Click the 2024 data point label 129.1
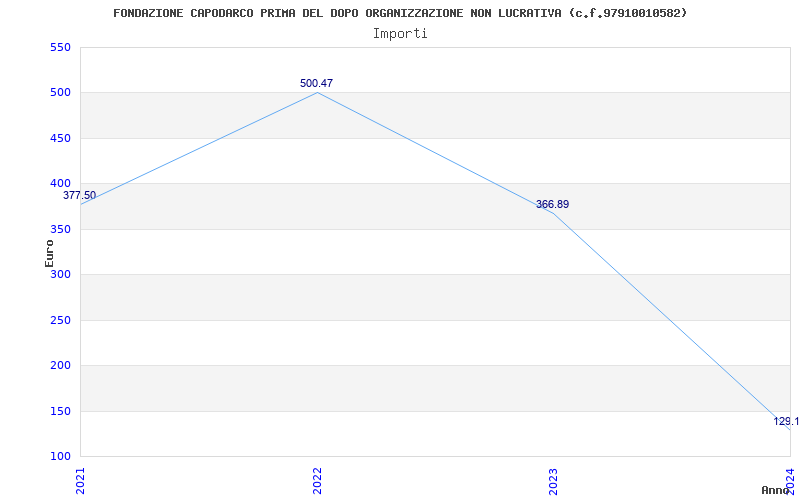 [x=786, y=421]
